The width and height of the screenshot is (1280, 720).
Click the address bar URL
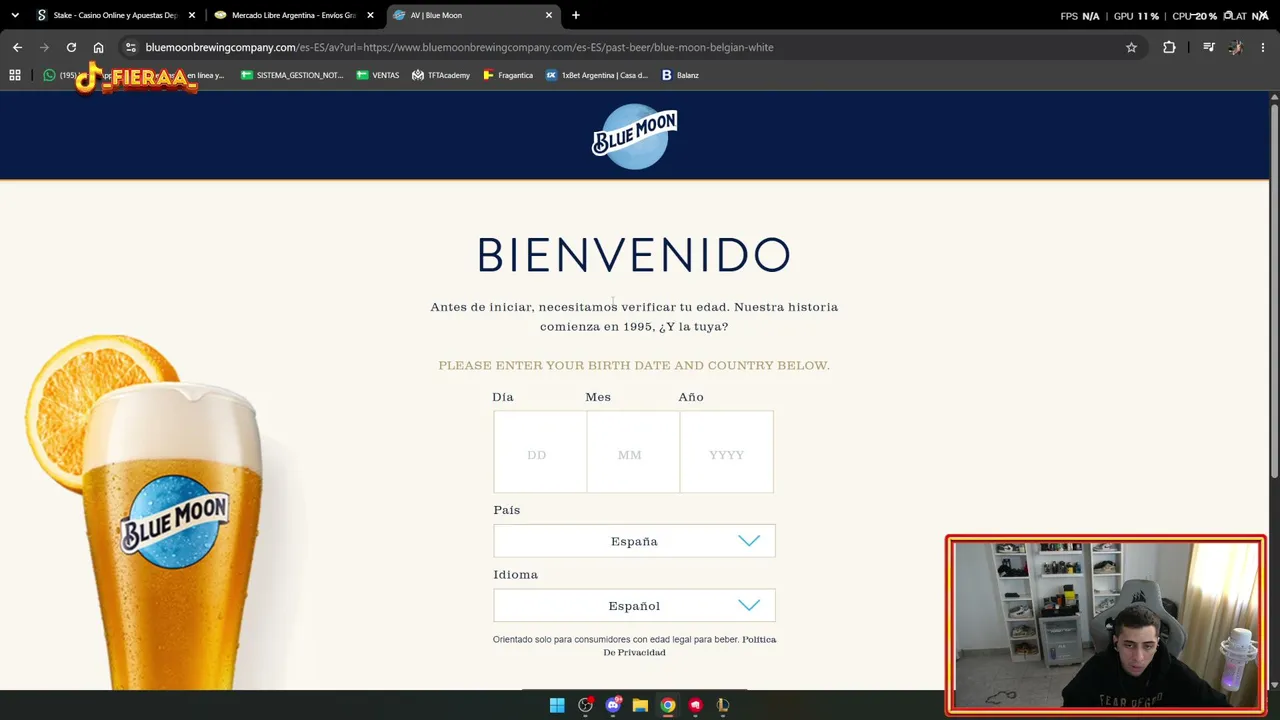pyautogui.click(x=459, y=47)
